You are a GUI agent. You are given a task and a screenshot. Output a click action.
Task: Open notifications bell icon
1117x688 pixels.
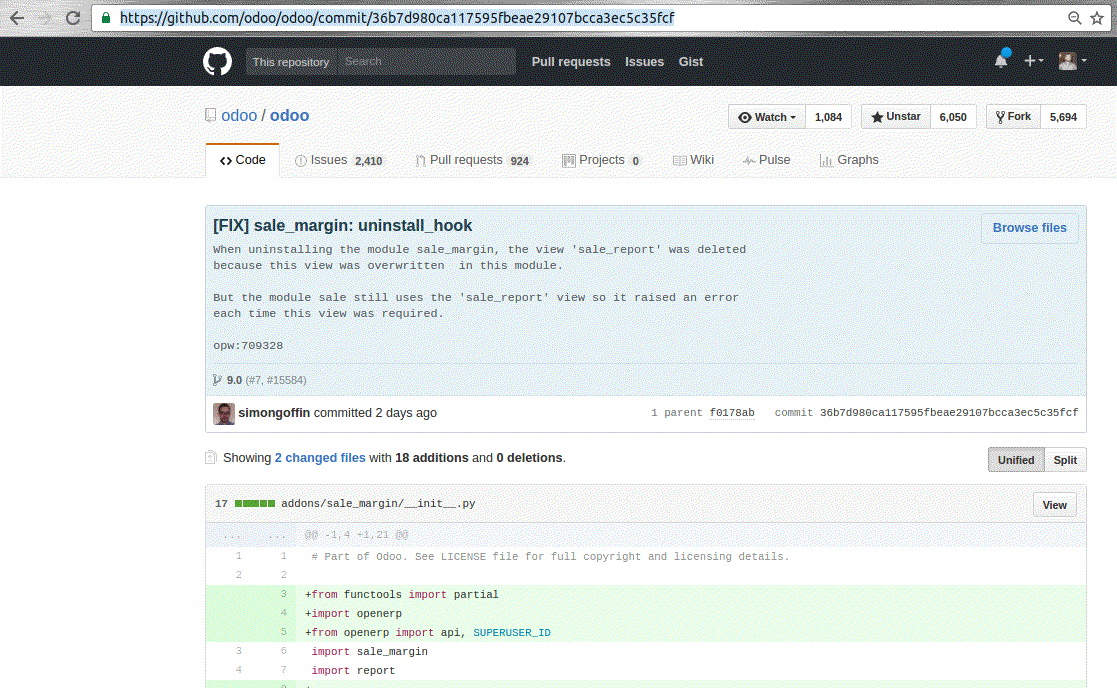pyautogui.click(x=1002, y=61)
